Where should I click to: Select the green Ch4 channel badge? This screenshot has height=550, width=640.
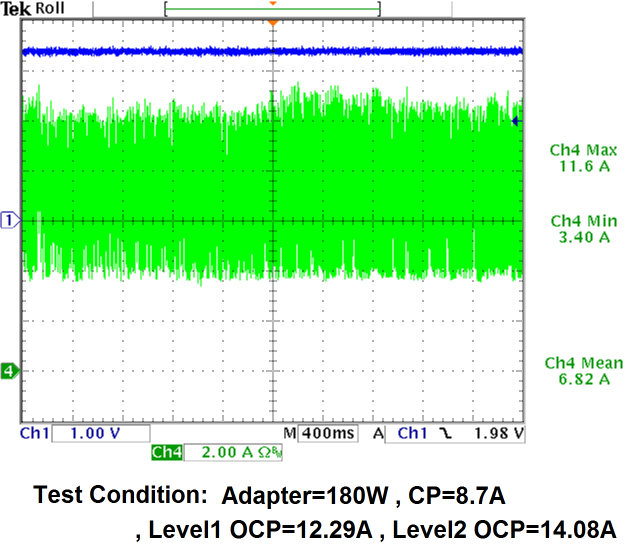click(167, 452)
